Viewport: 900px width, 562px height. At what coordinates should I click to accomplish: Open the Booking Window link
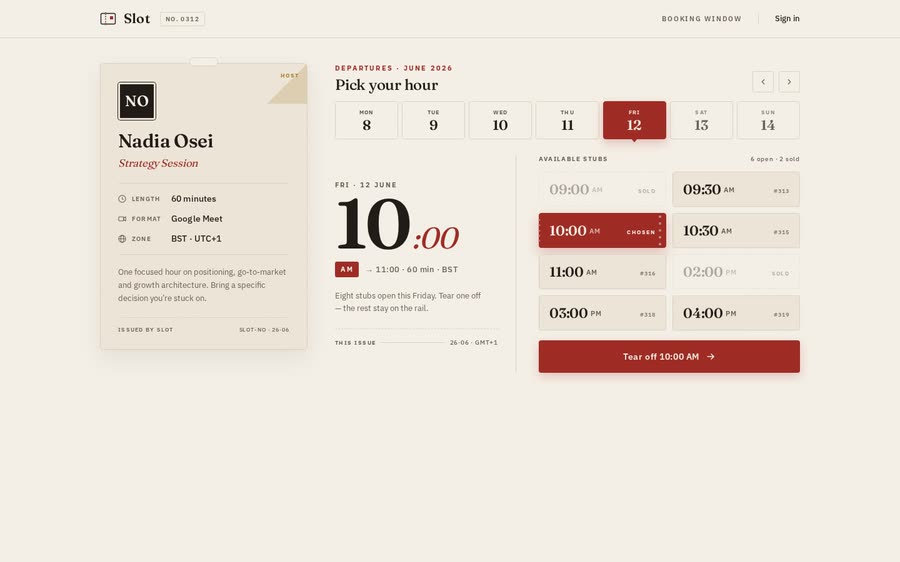[x=701, y=19]
